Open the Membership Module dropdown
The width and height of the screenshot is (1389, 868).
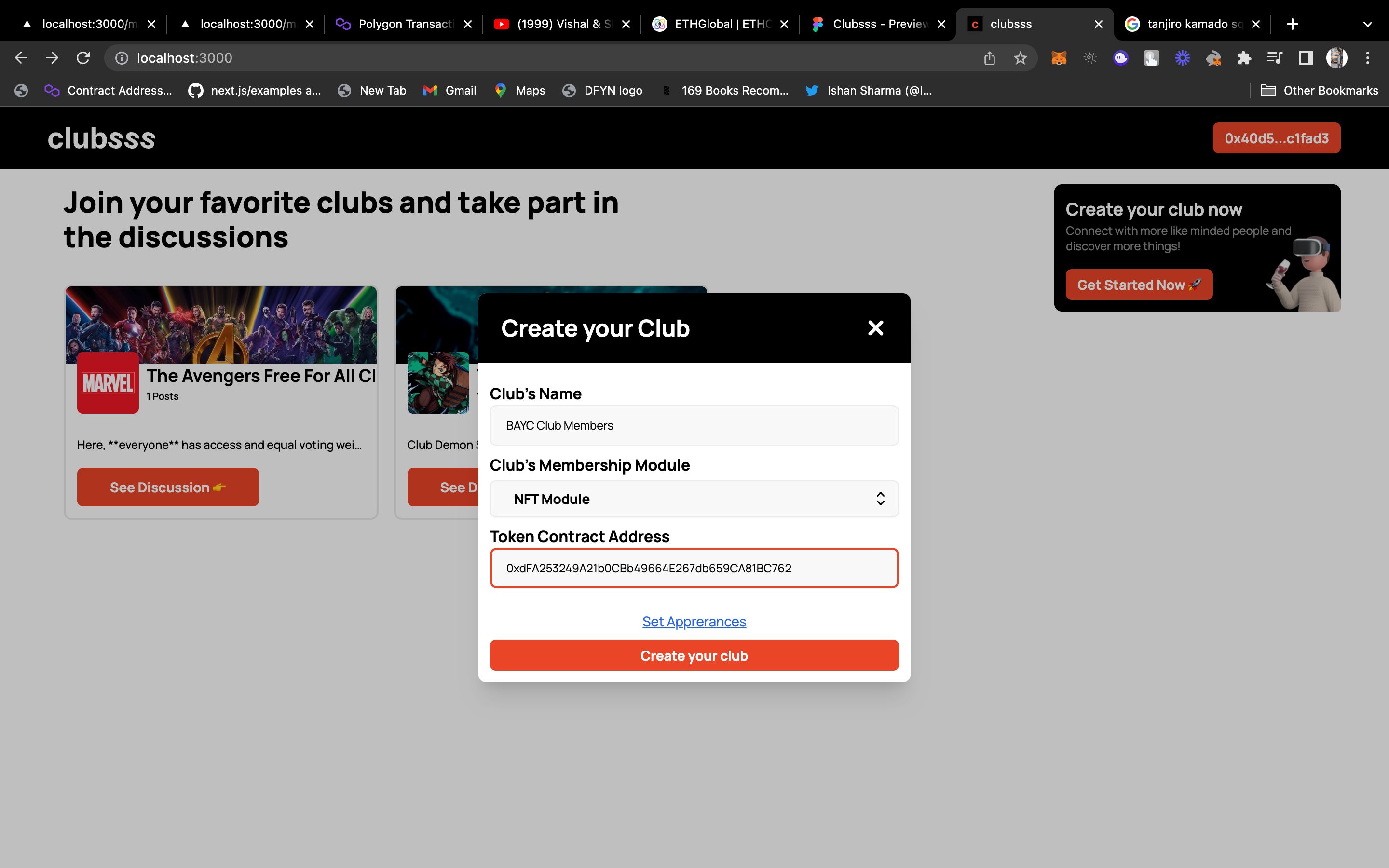[x=694, y=499]
